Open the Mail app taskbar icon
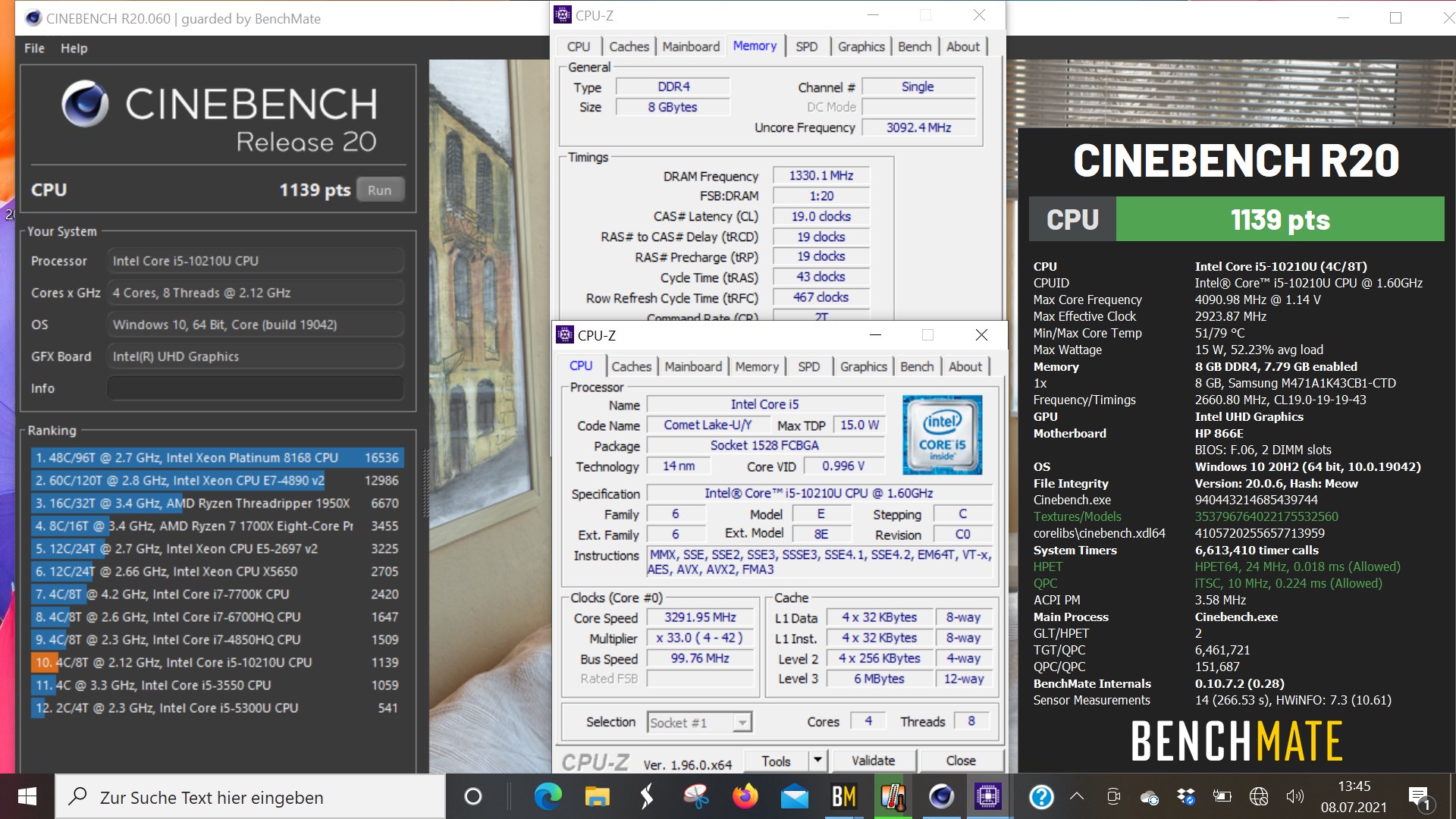 [x=795, y=796]
